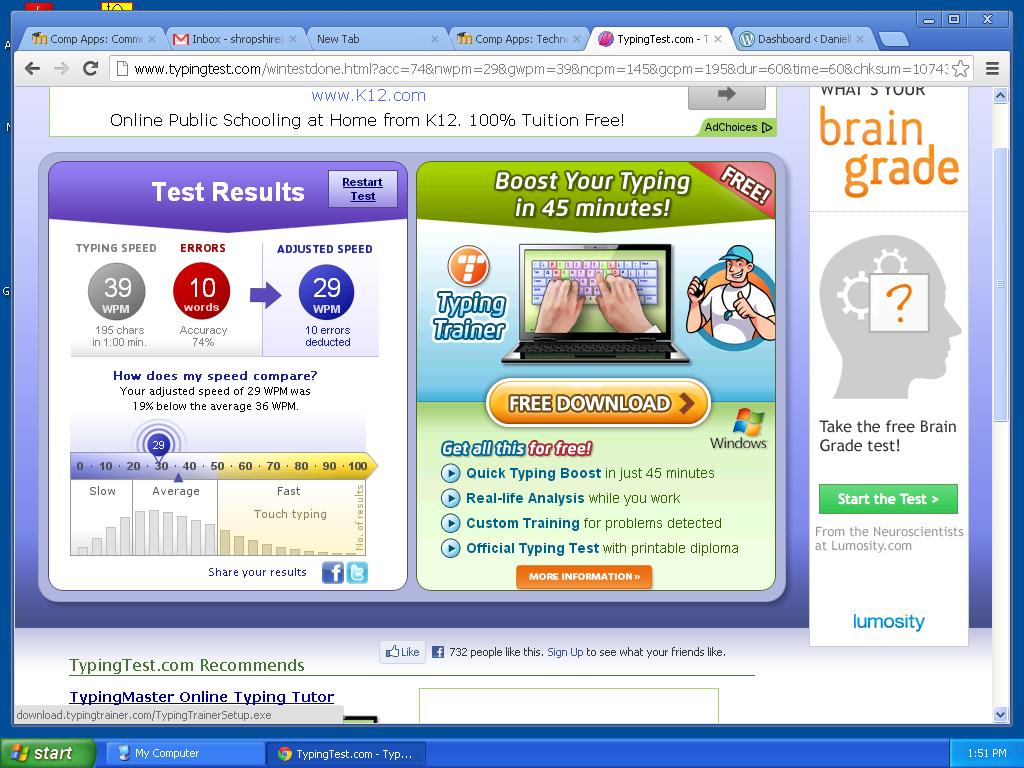Share results on Facebook icon
This screenshot has width=1024, height=768.
[x=332, y=572]
